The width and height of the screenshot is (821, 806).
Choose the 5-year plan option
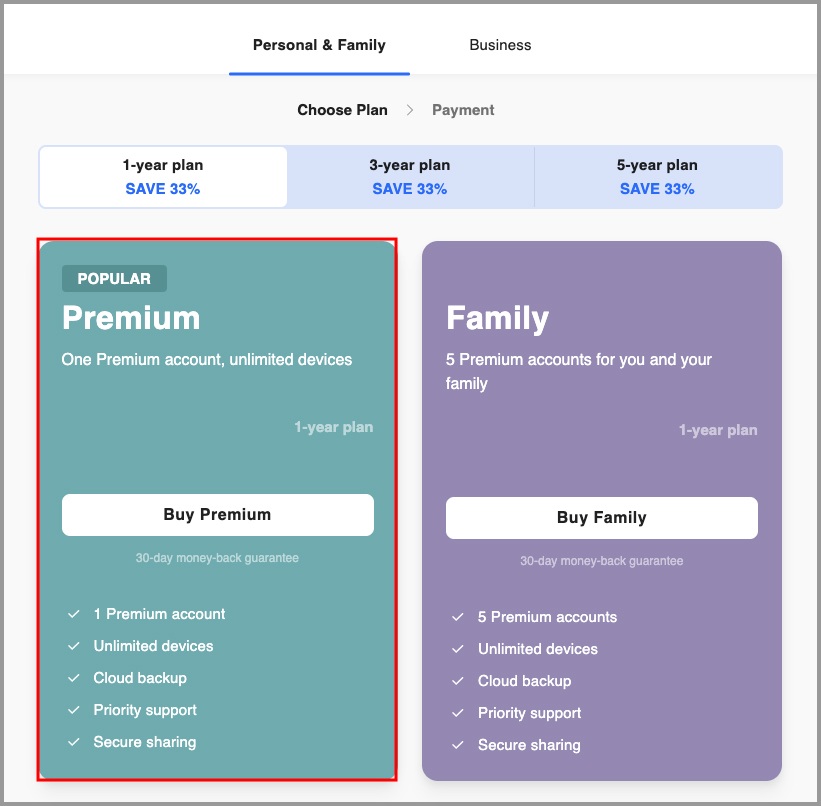pyautogui.click(x=657, y=177)
